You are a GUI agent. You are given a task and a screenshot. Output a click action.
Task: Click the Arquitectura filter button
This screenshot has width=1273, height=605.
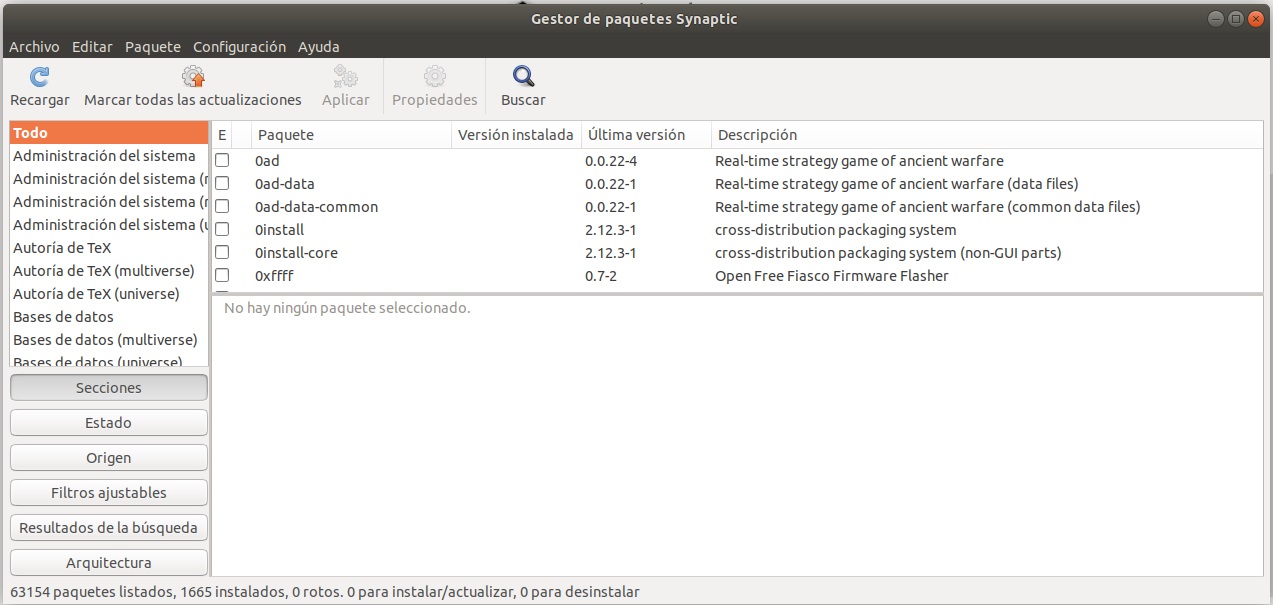pyautogui.click(x=109, y=563)
